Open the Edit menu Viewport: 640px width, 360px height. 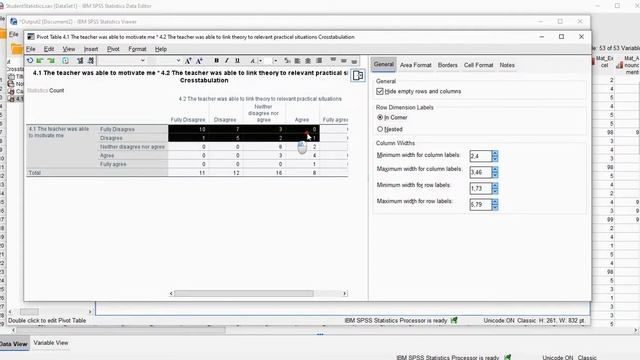pyautogui.click(x=49, y=49)
